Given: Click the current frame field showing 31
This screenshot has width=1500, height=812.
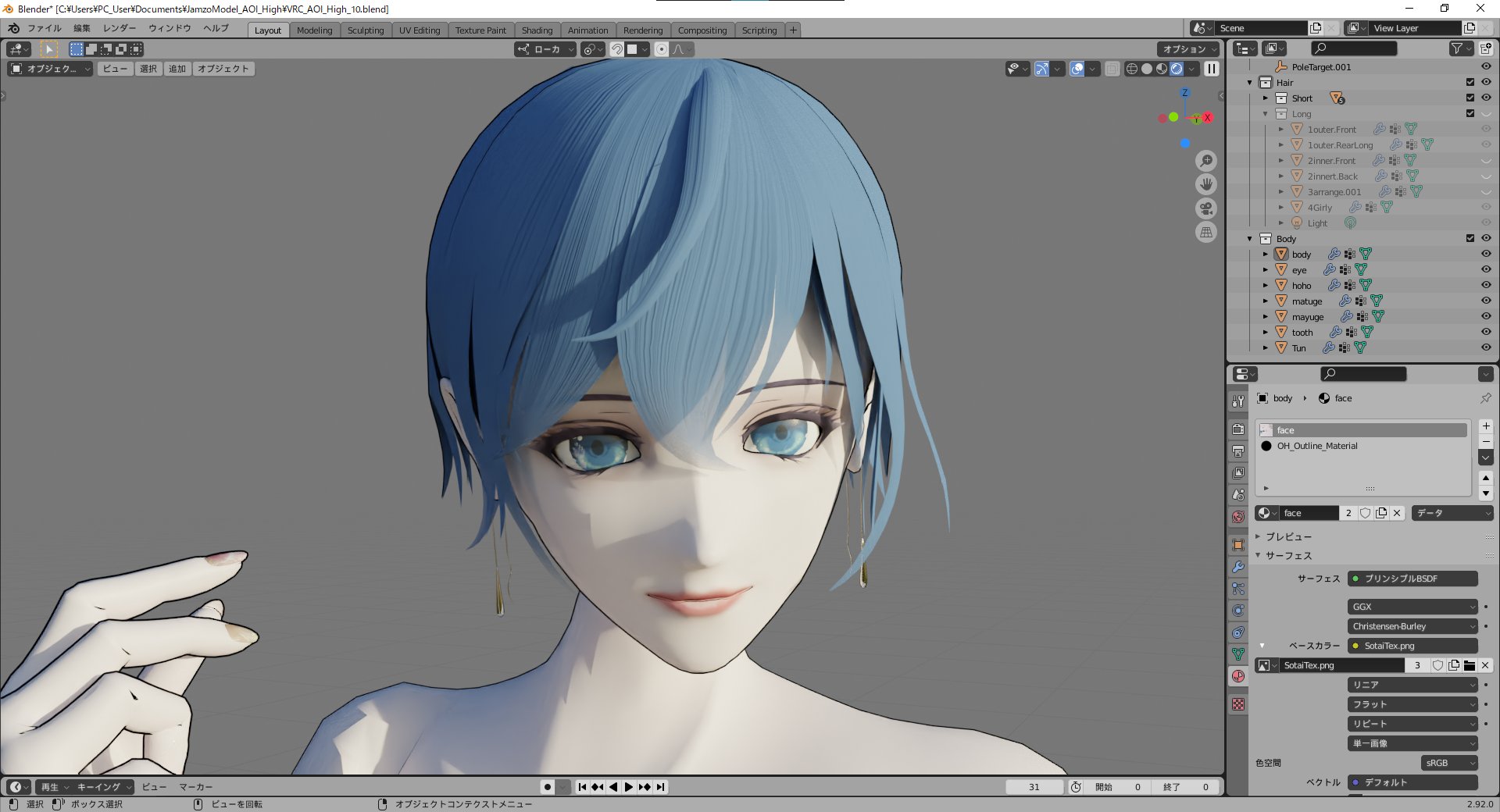Looking at the screenshot, I should [1034, 787].
